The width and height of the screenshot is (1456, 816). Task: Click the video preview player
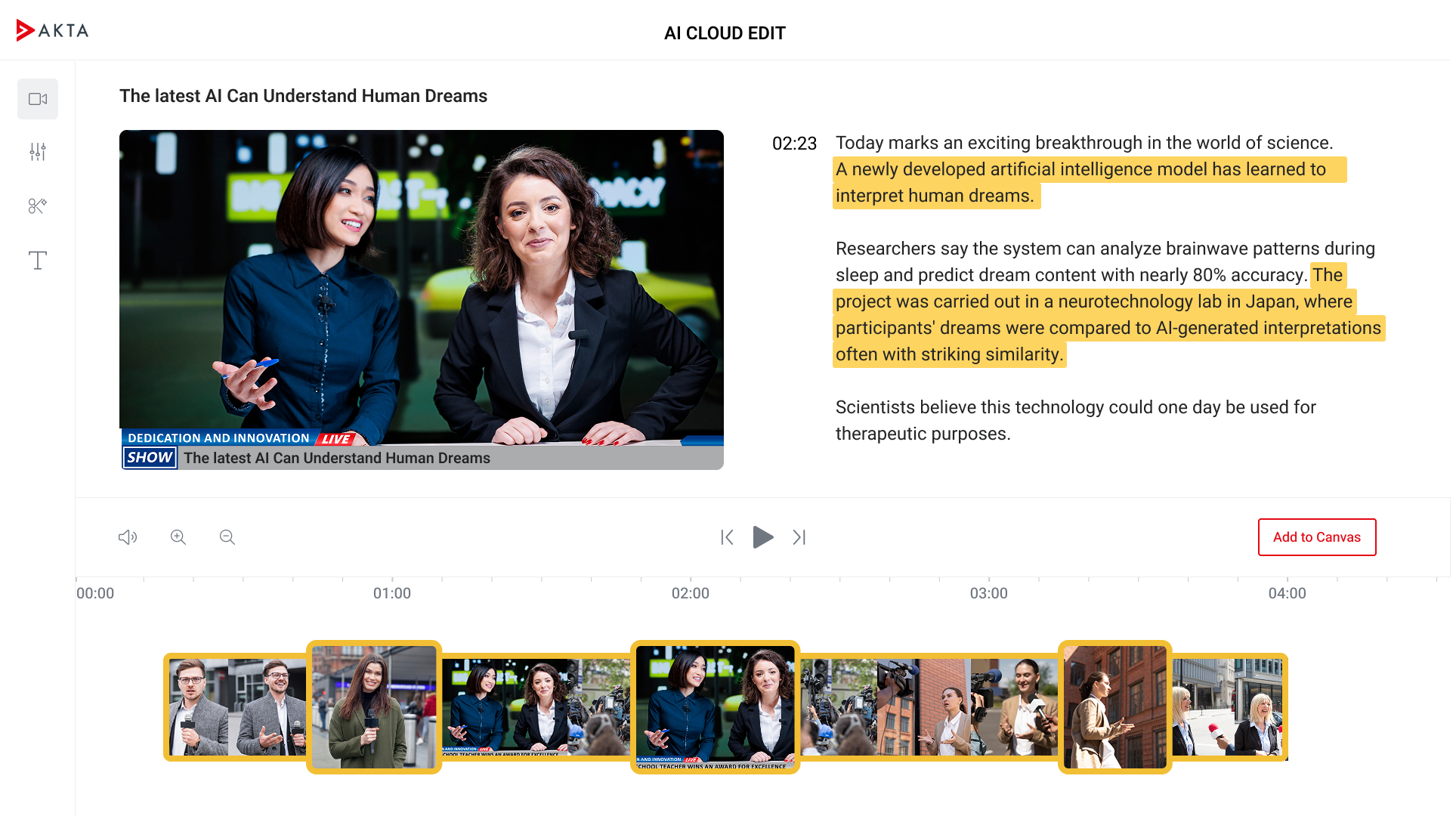pyautogui.click(x=421, y=299)
